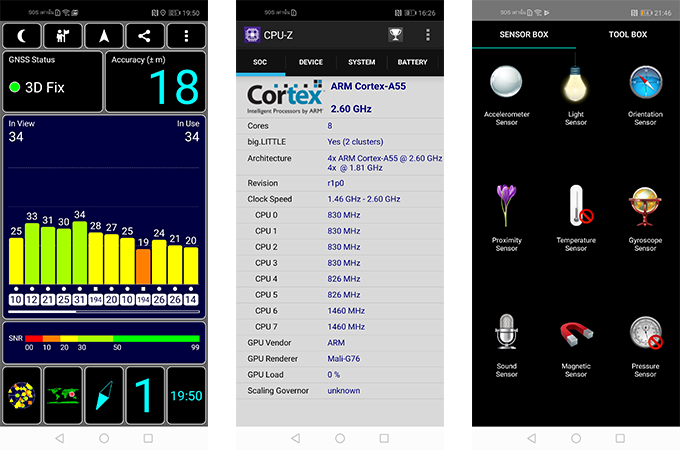Open the SYSTEM tab in CPU-Z
This screenshot has height=450, width=680.
click(x=361, y=62)
